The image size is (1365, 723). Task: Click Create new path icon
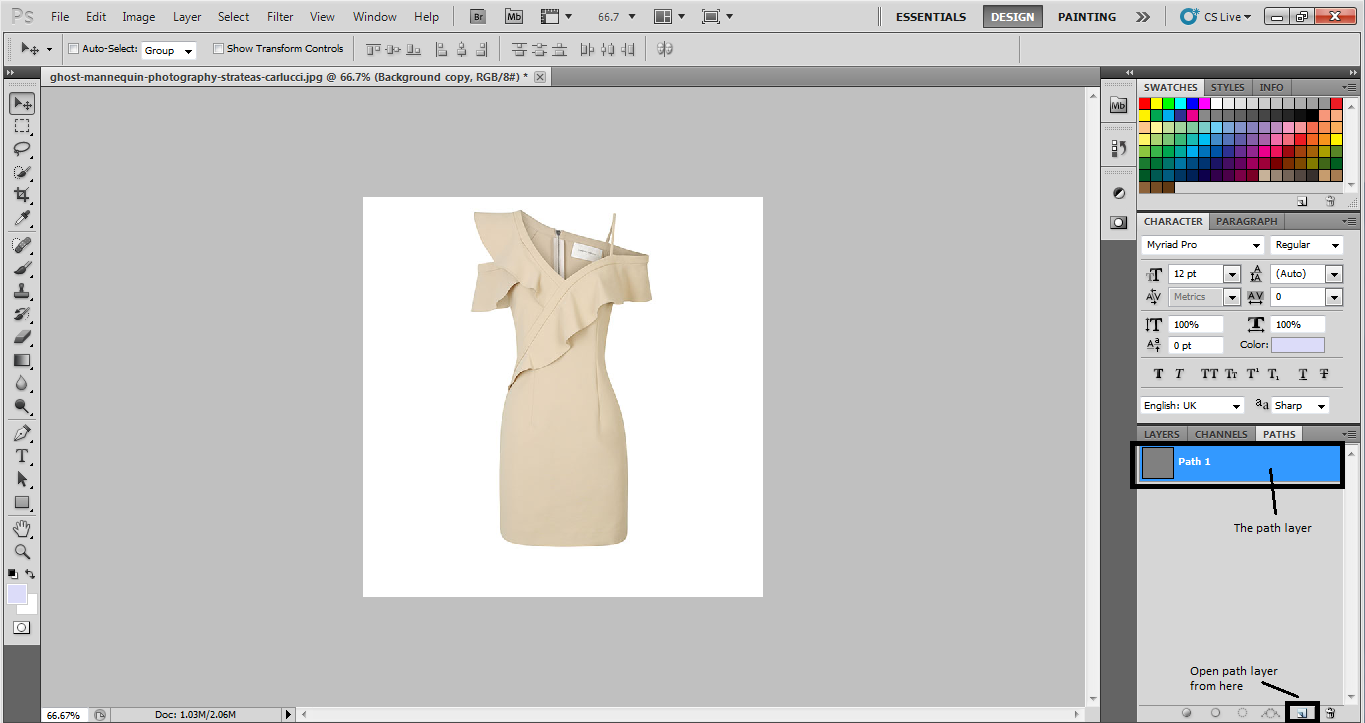pos(1302,713)
